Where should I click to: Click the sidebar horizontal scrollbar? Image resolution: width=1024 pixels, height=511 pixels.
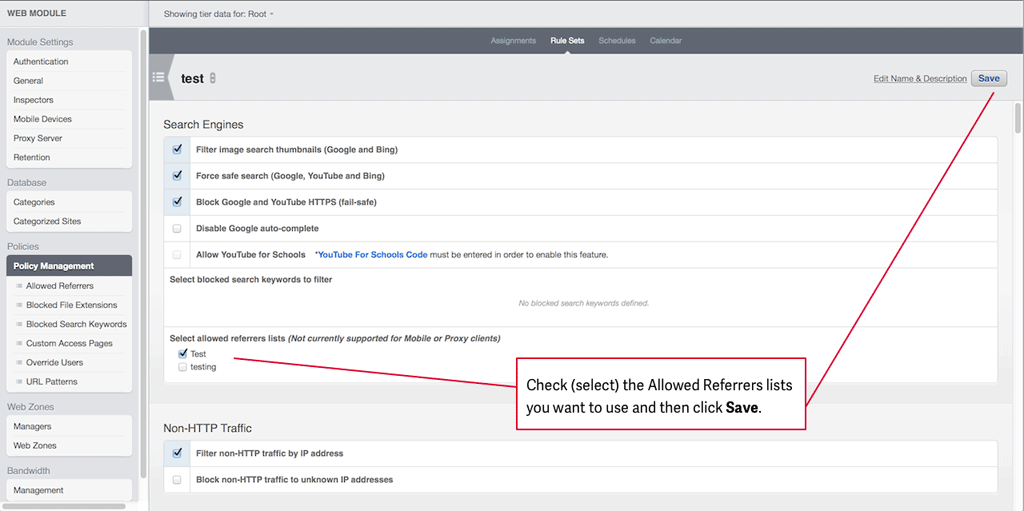[x=63, y=506]
